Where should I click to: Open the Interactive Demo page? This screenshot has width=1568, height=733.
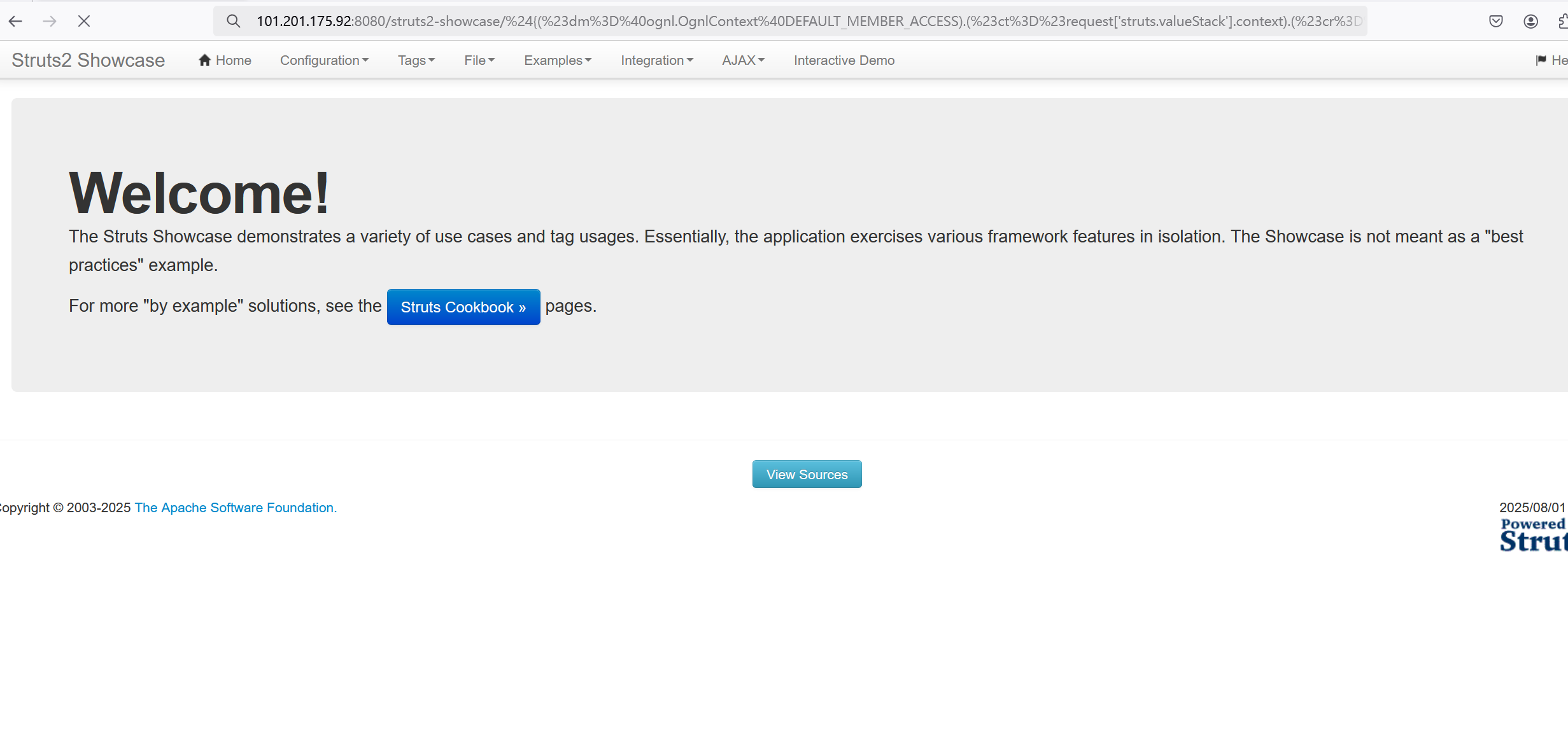coord(844,60)
